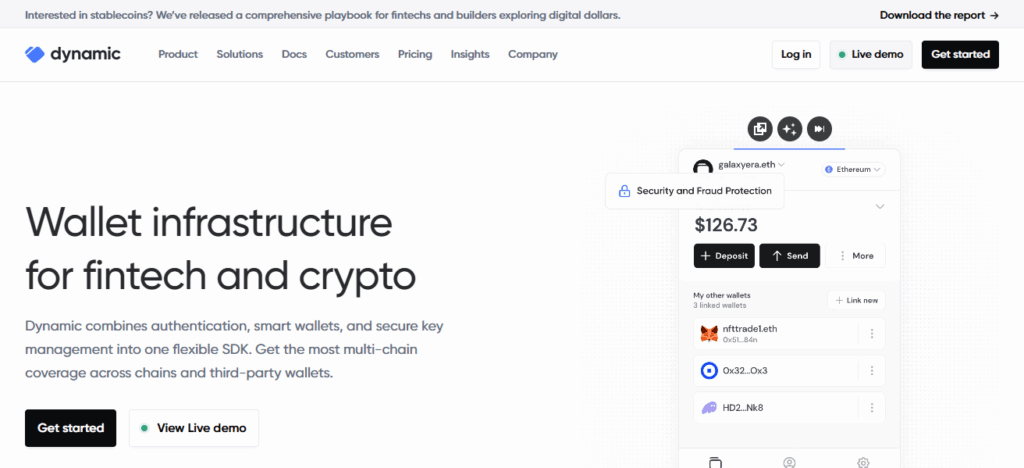Screen dimensions: 1024x468
Task: Click Download the report link
Action: click(x=939, y=15)
